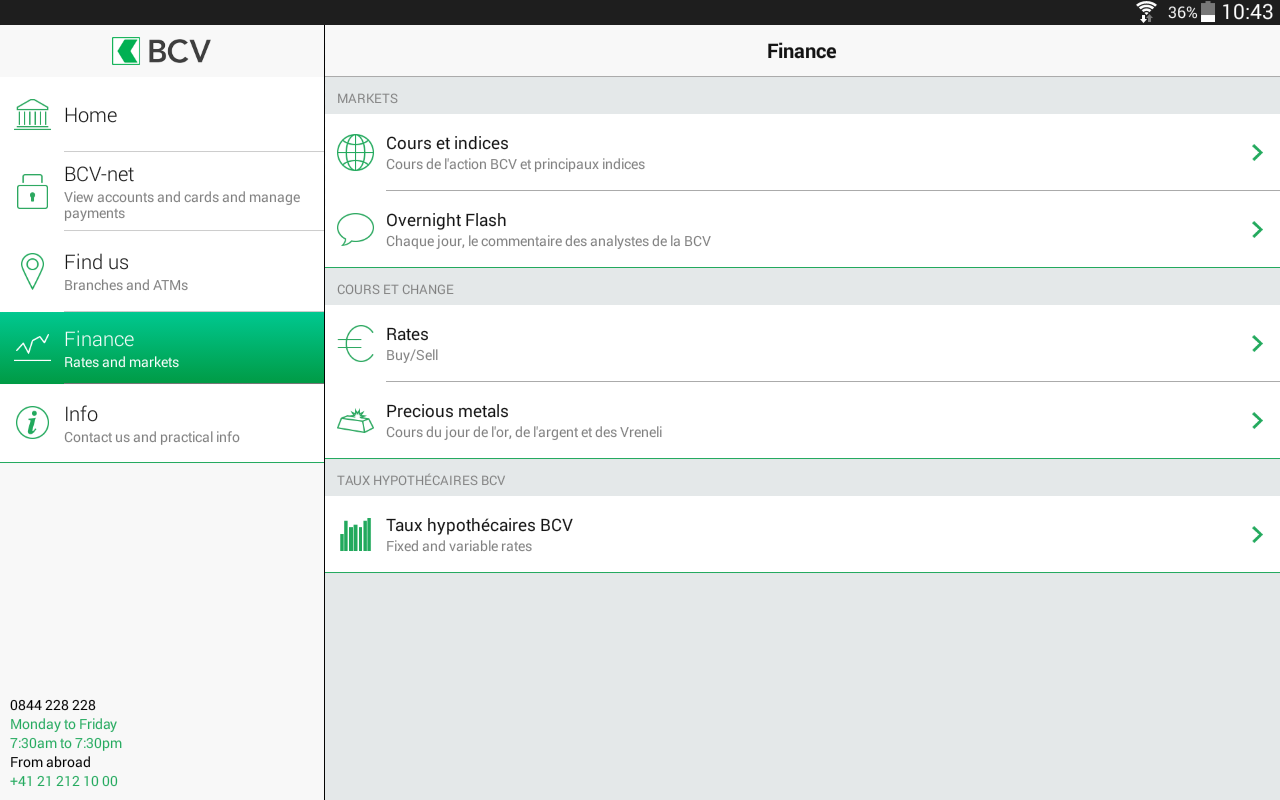Tap the 'From abroad' label
This screenshot has height=800, width=1280.
tap(50, 762)
